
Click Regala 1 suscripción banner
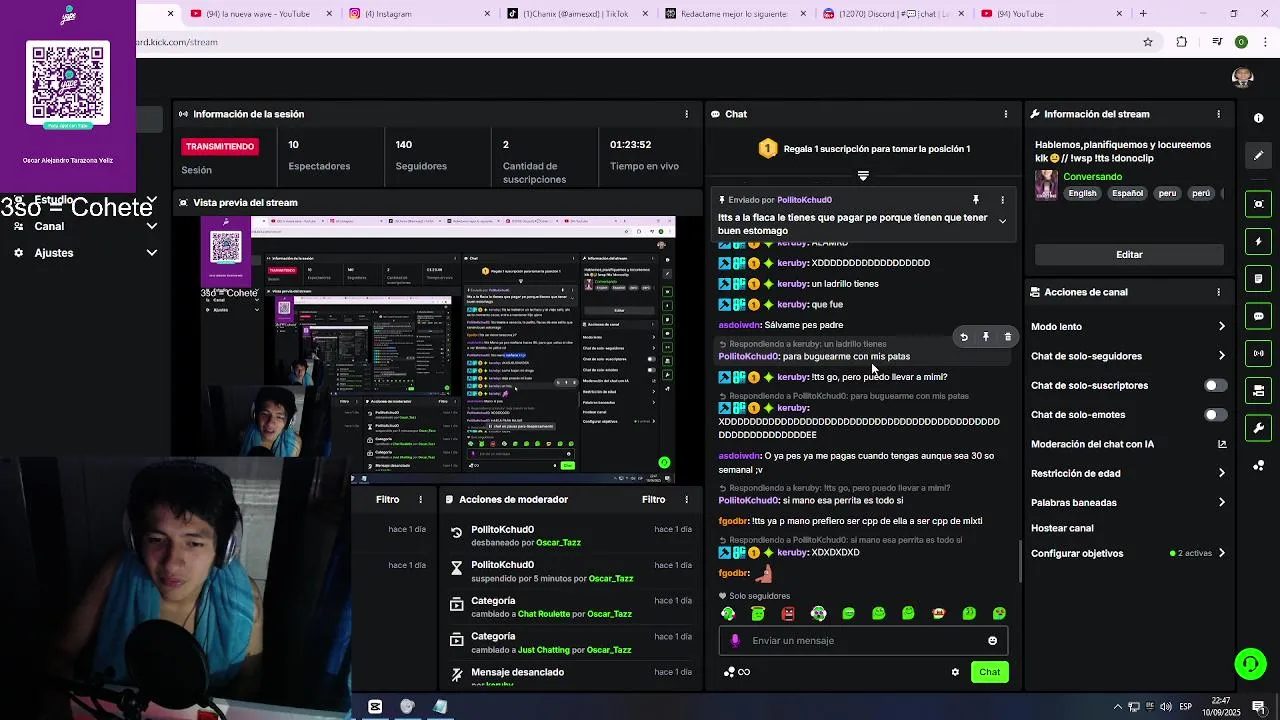(863, 149)
